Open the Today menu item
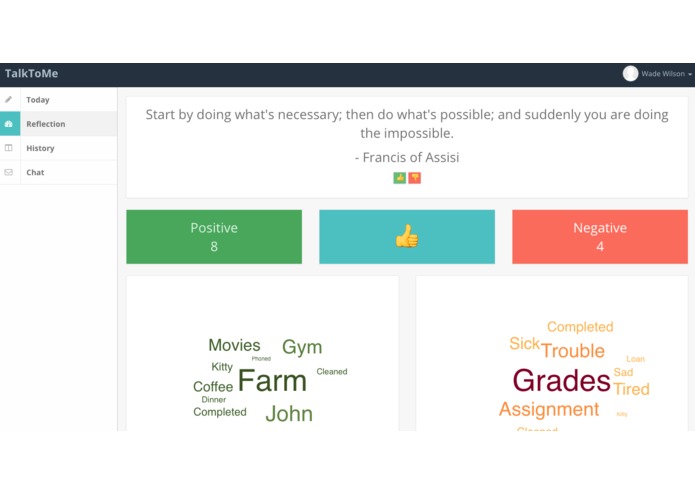695x494 pixels. click(x=59, y=100)
